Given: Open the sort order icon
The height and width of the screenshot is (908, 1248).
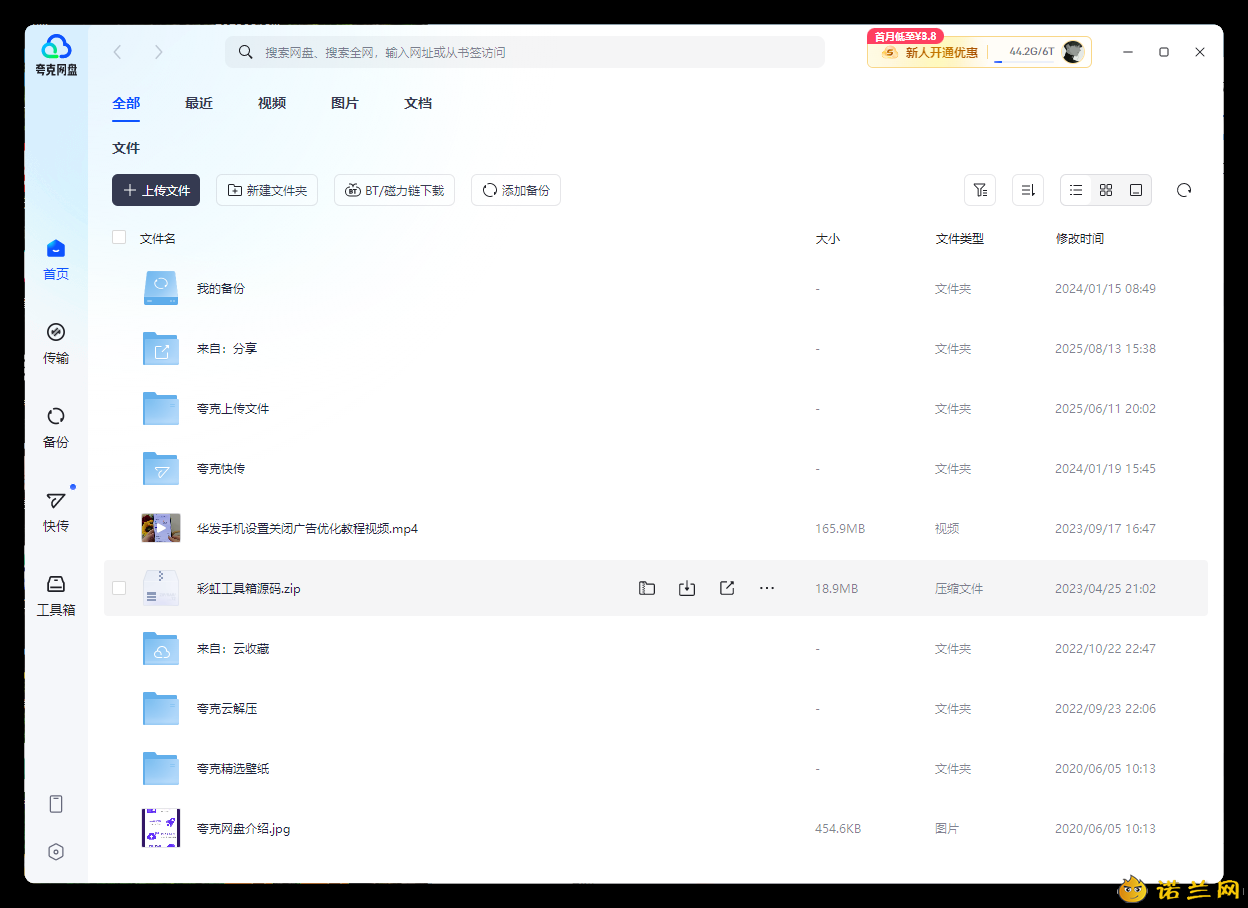Looking at the screenshot, I should coord(1028,190).
